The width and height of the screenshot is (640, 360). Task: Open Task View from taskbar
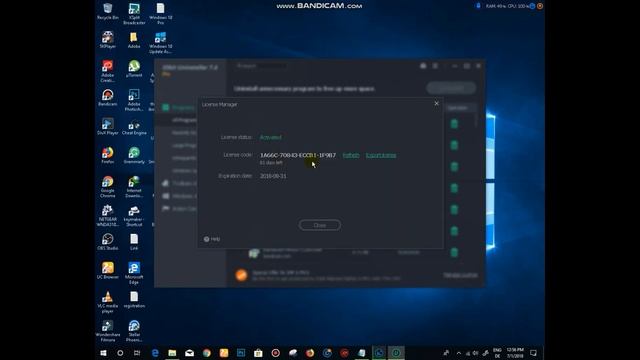137,353
